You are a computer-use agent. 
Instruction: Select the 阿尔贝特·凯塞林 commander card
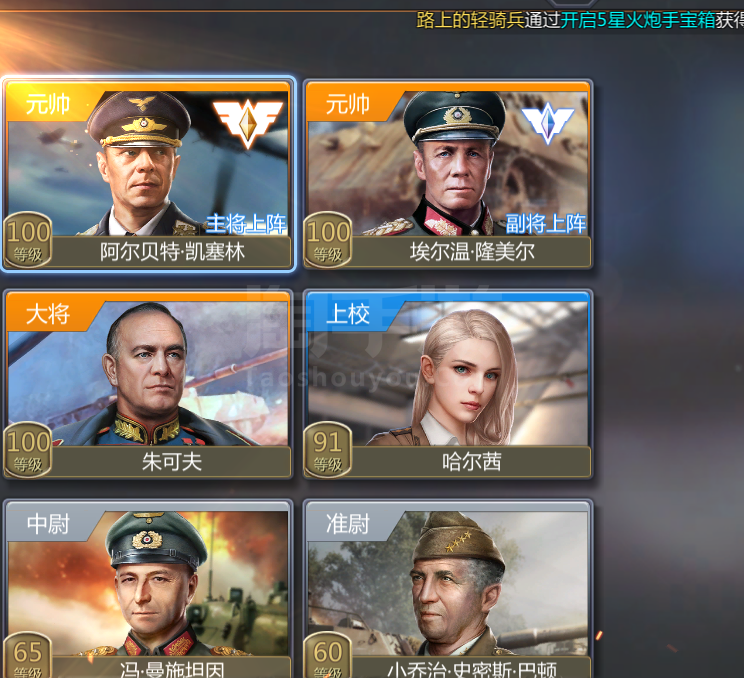(148, 174)
